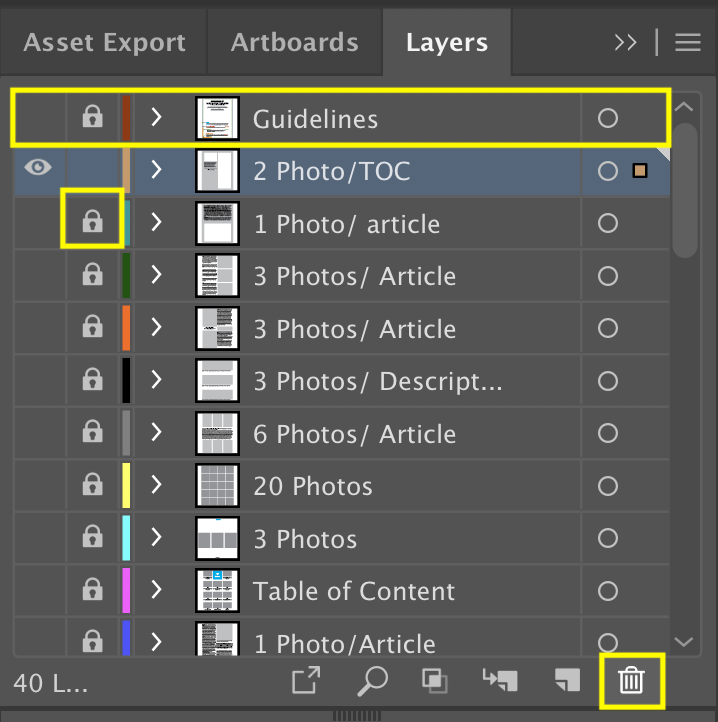Unlock the 20 Photos layer

pos(92,486)
